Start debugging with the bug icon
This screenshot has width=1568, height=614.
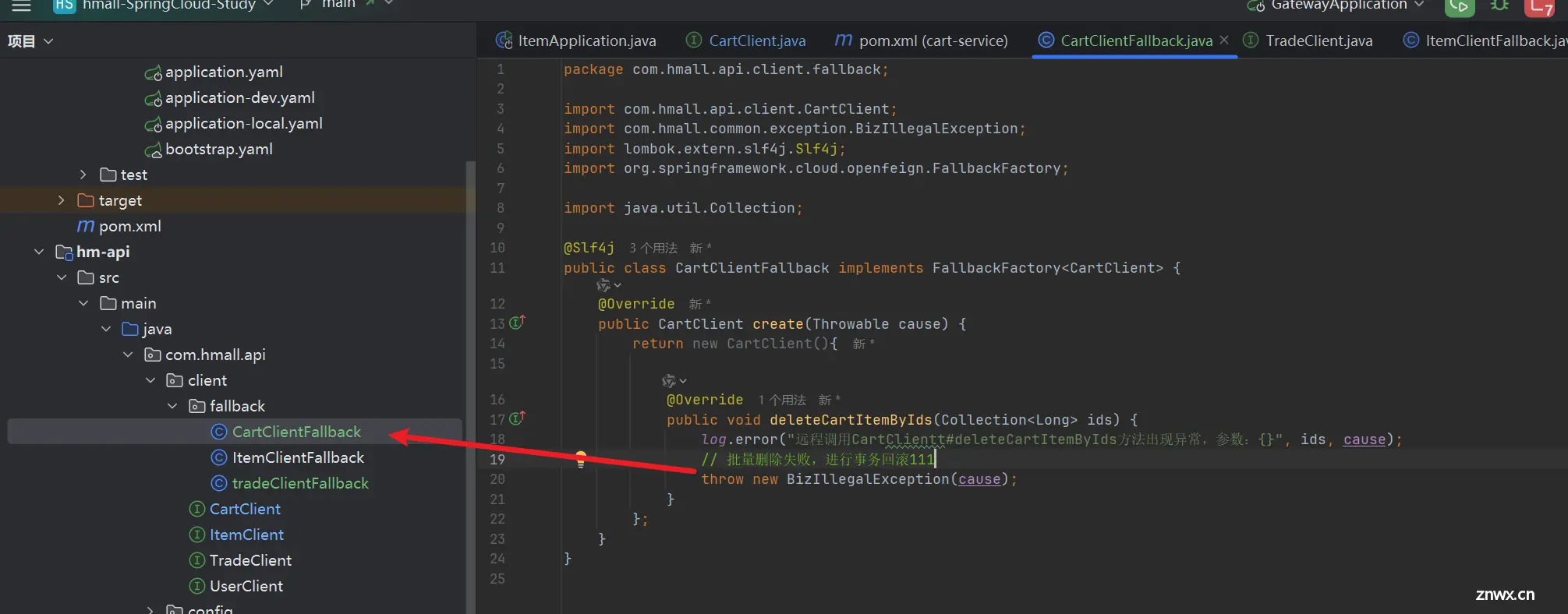(1499, 5)
